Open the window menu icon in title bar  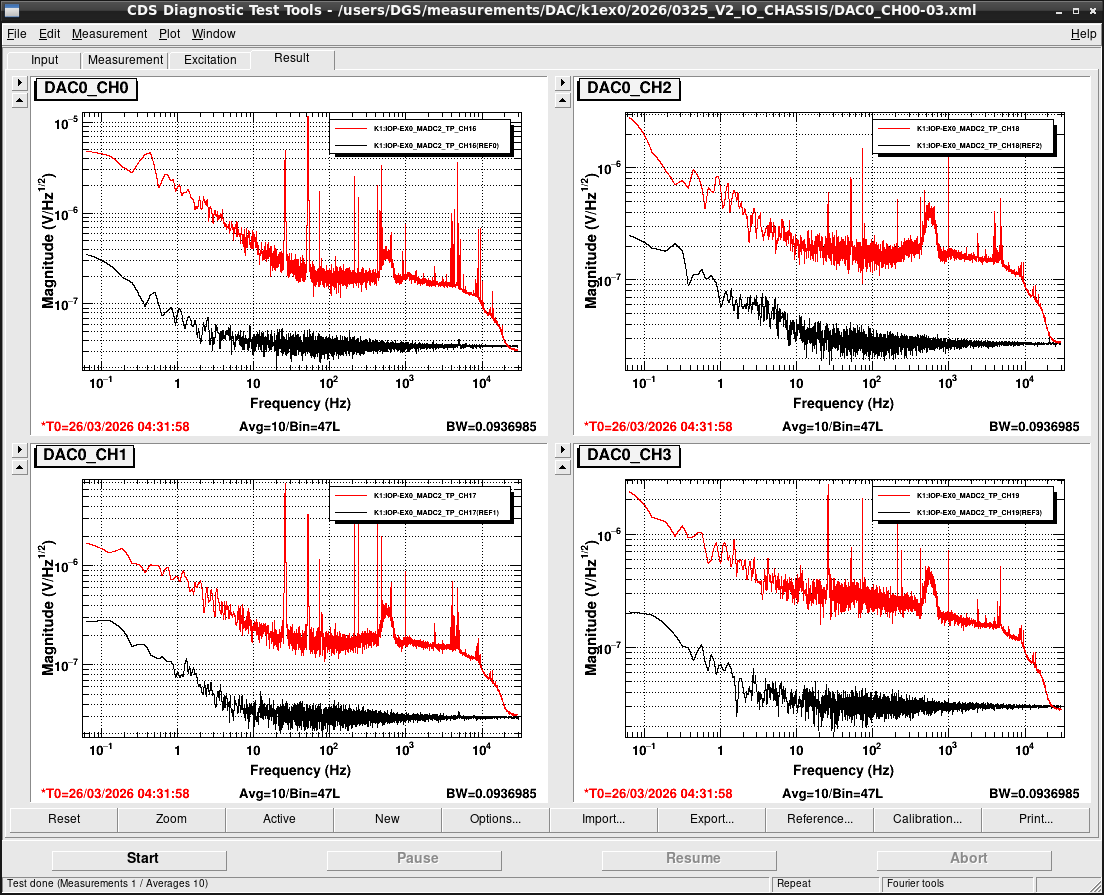(x=12, y=11)
